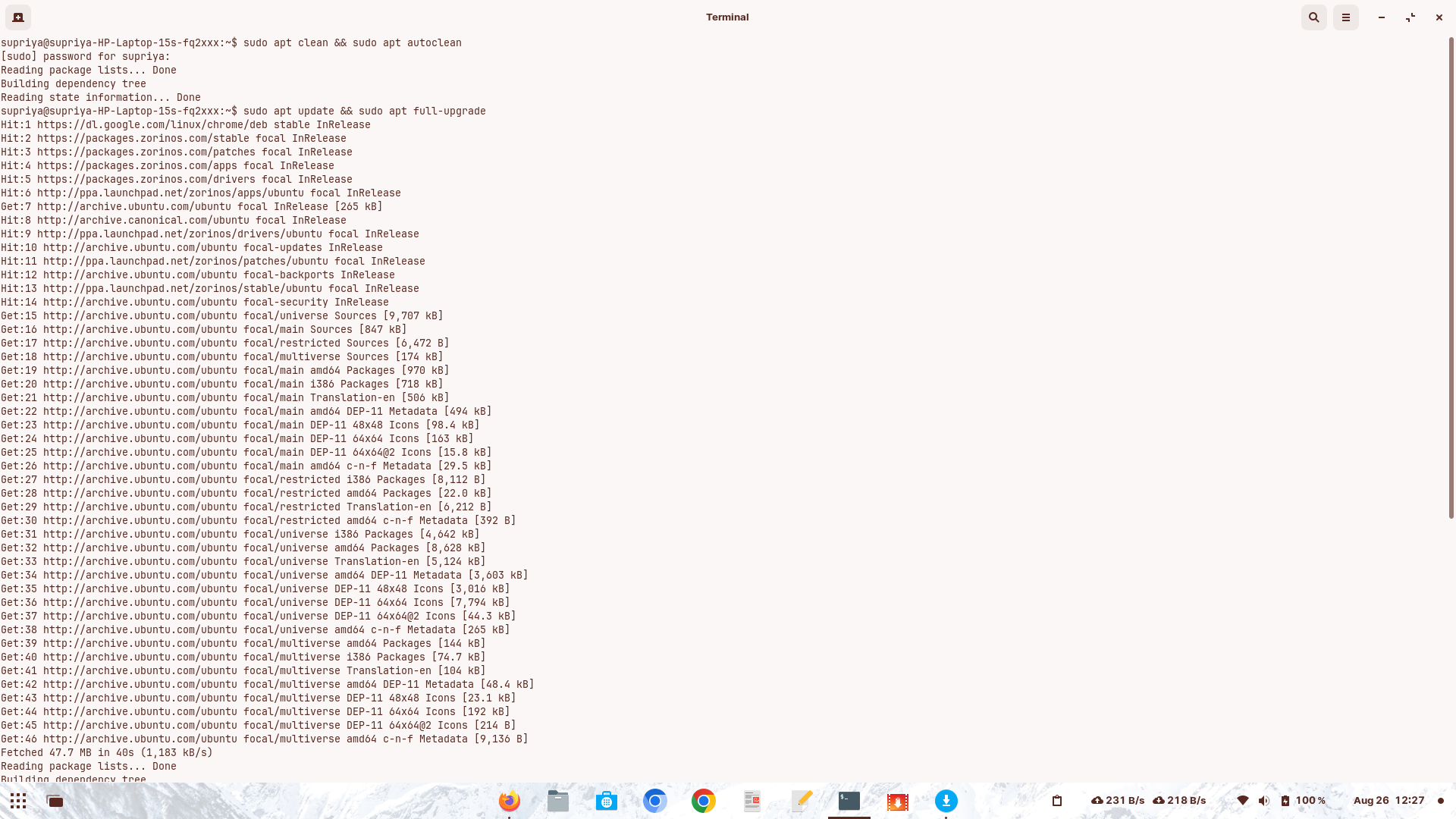Open the red video downloader app

tap(898, 801)
